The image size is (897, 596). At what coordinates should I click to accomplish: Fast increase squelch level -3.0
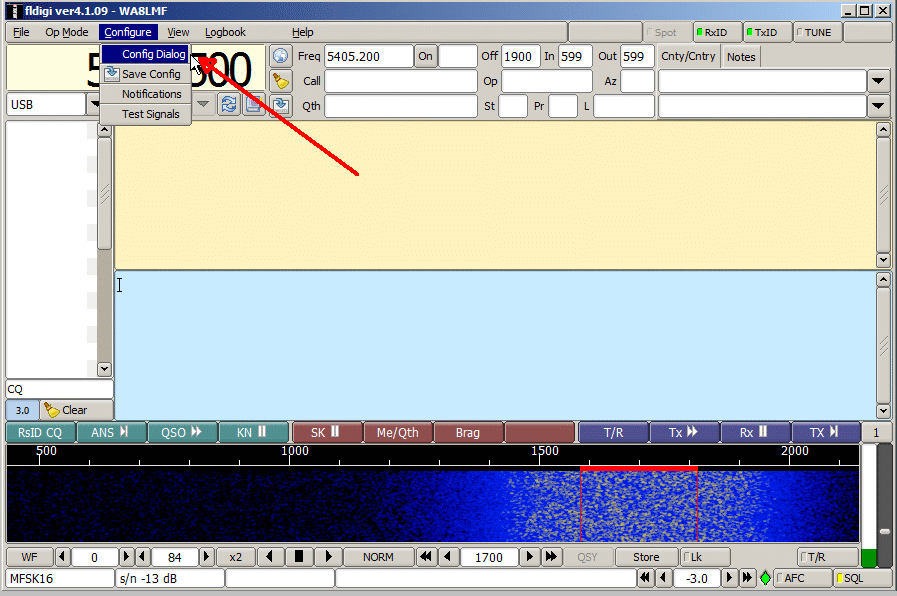click(747, 578)
